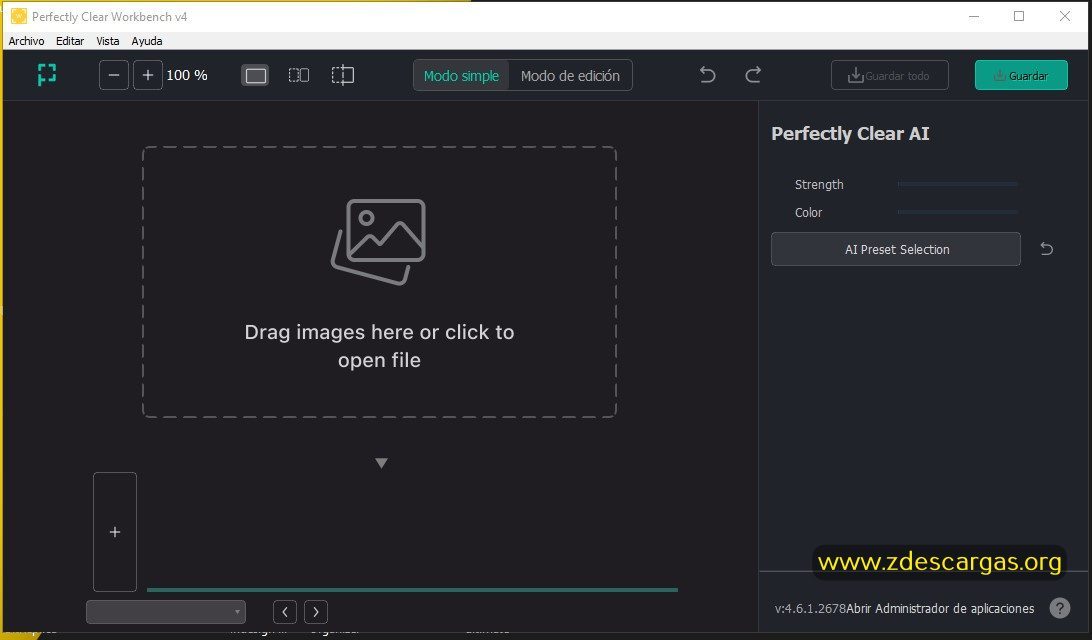Open help with the question mark icon

[x=1059, y=608]
